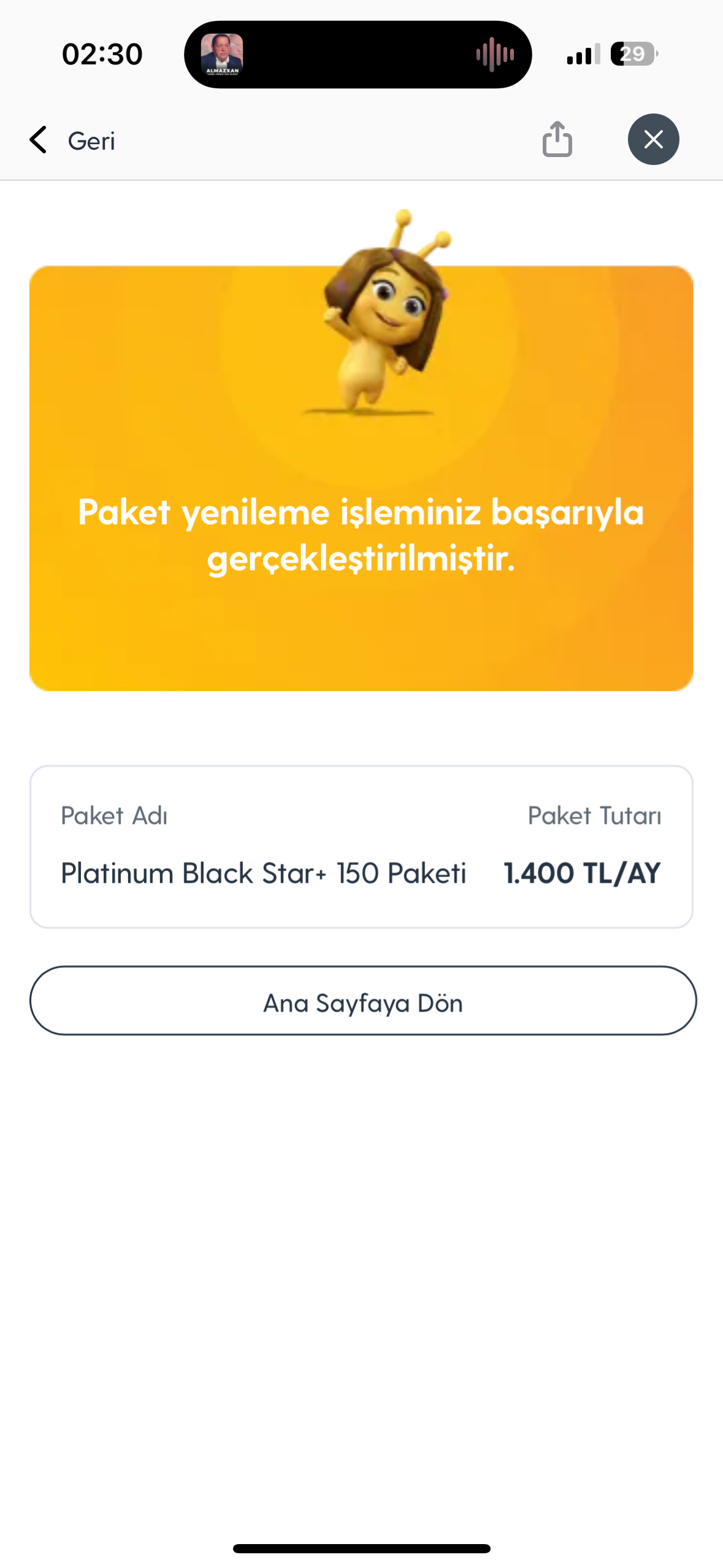Select the Platinum Black Star+ 150 Paketi name

263,873
